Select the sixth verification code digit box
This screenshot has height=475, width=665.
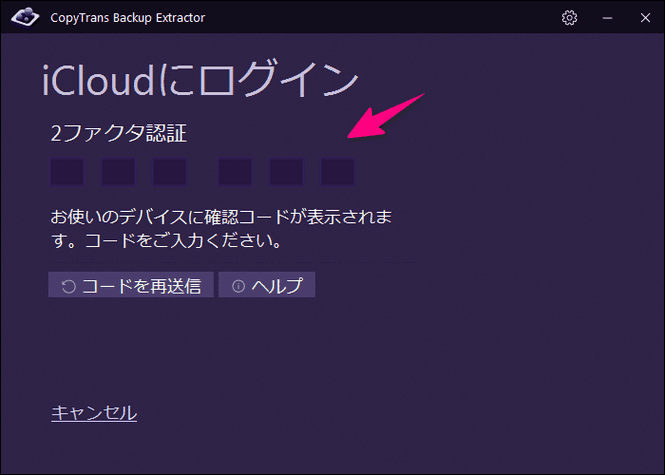coord(338,172)
